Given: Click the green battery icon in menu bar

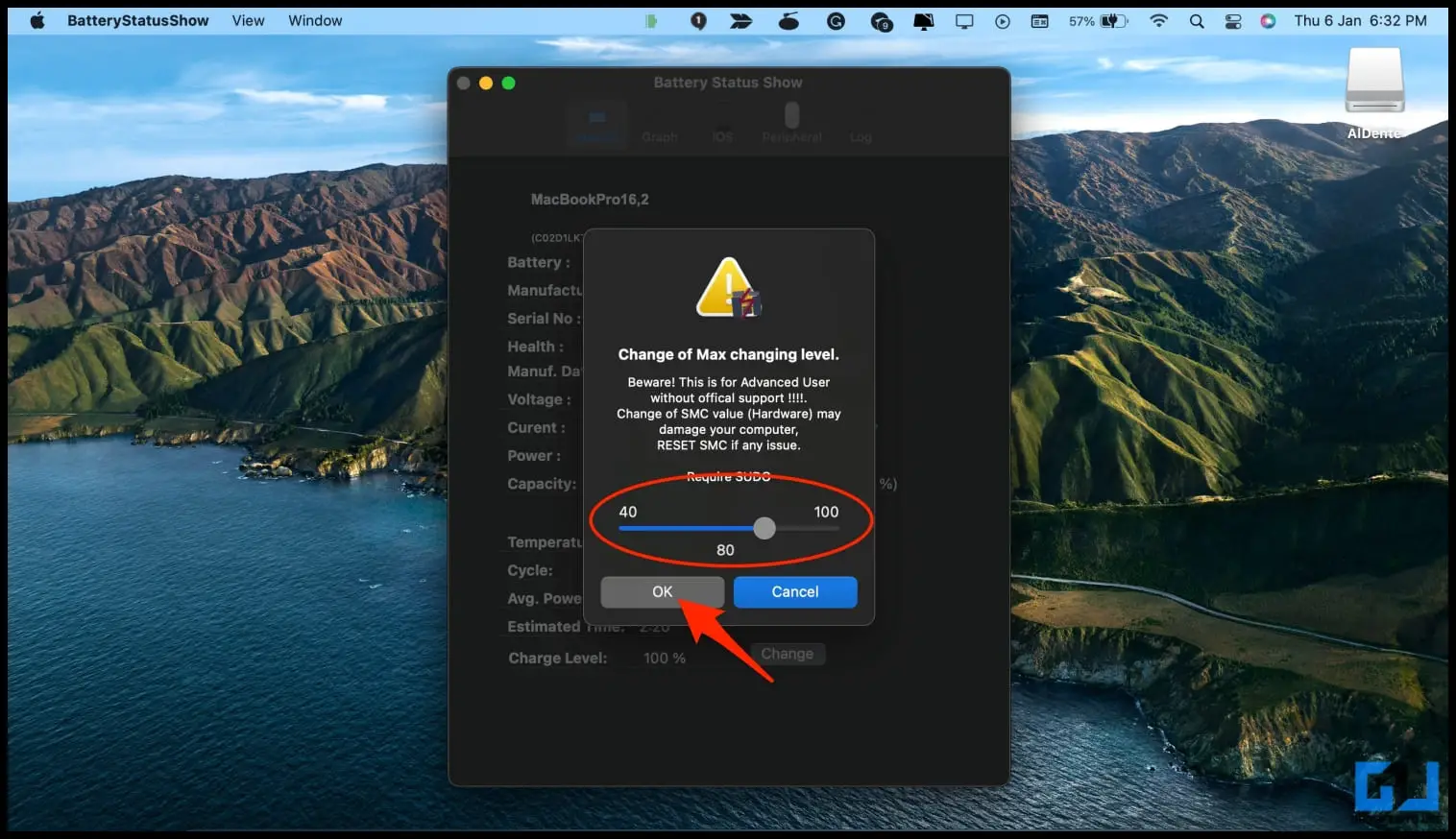Looking at the screenshot, I should (651, 21).
